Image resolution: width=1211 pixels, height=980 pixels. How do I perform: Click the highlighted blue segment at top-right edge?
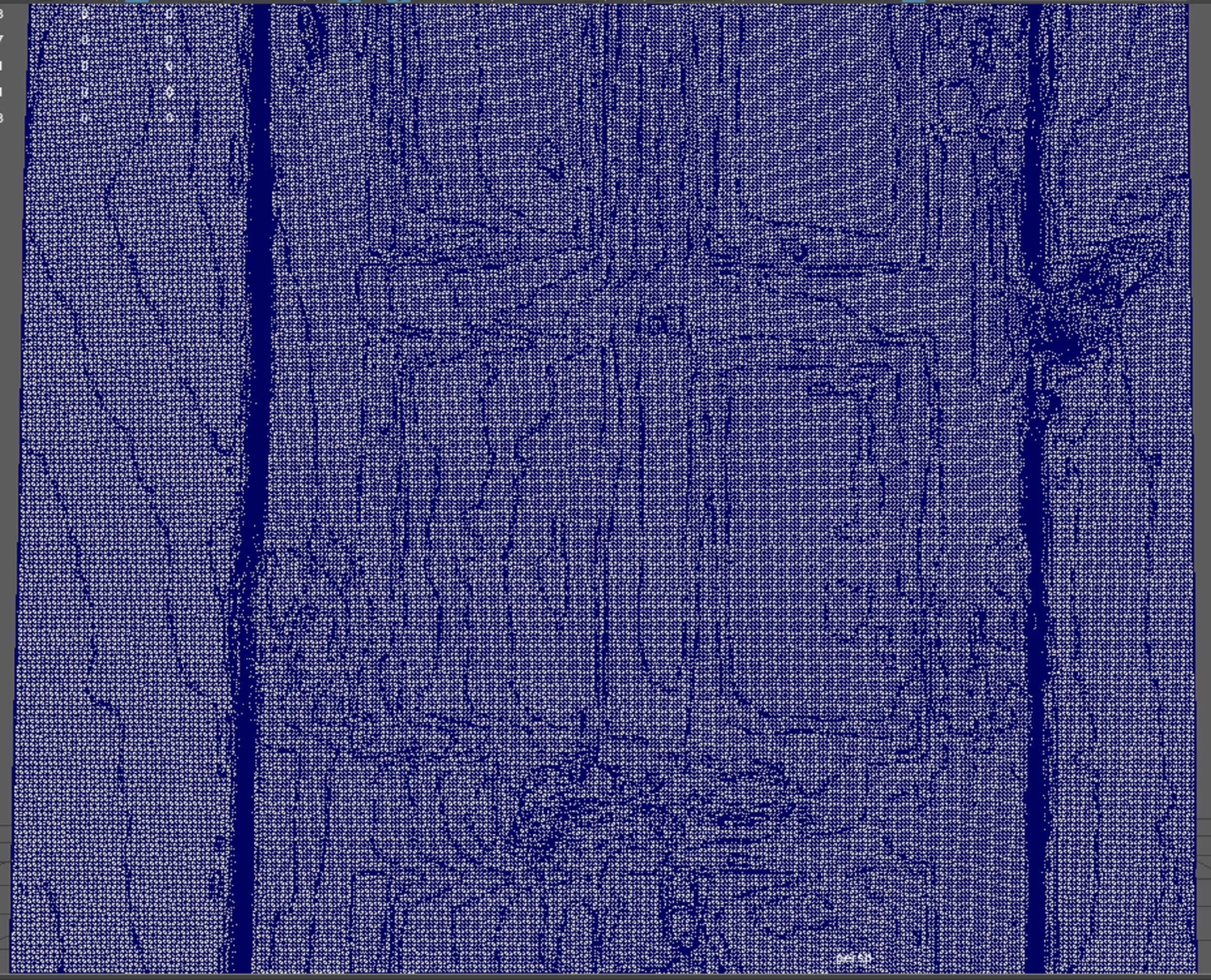(x=914, y=1)
